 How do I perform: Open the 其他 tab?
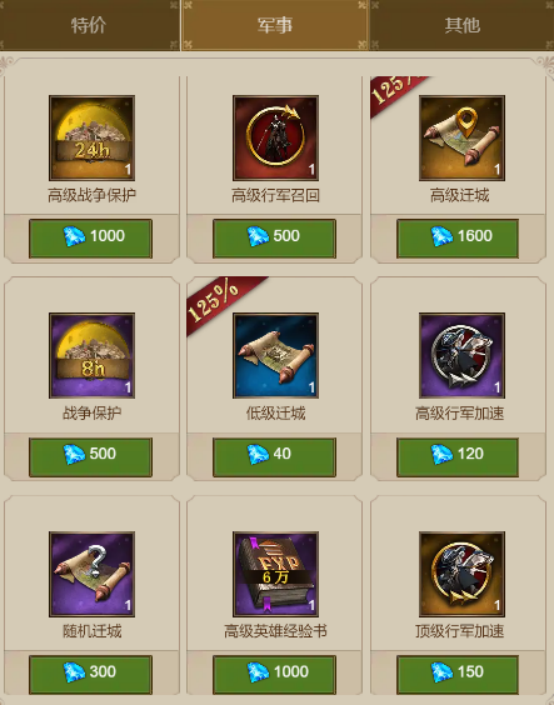coord(462,25)
